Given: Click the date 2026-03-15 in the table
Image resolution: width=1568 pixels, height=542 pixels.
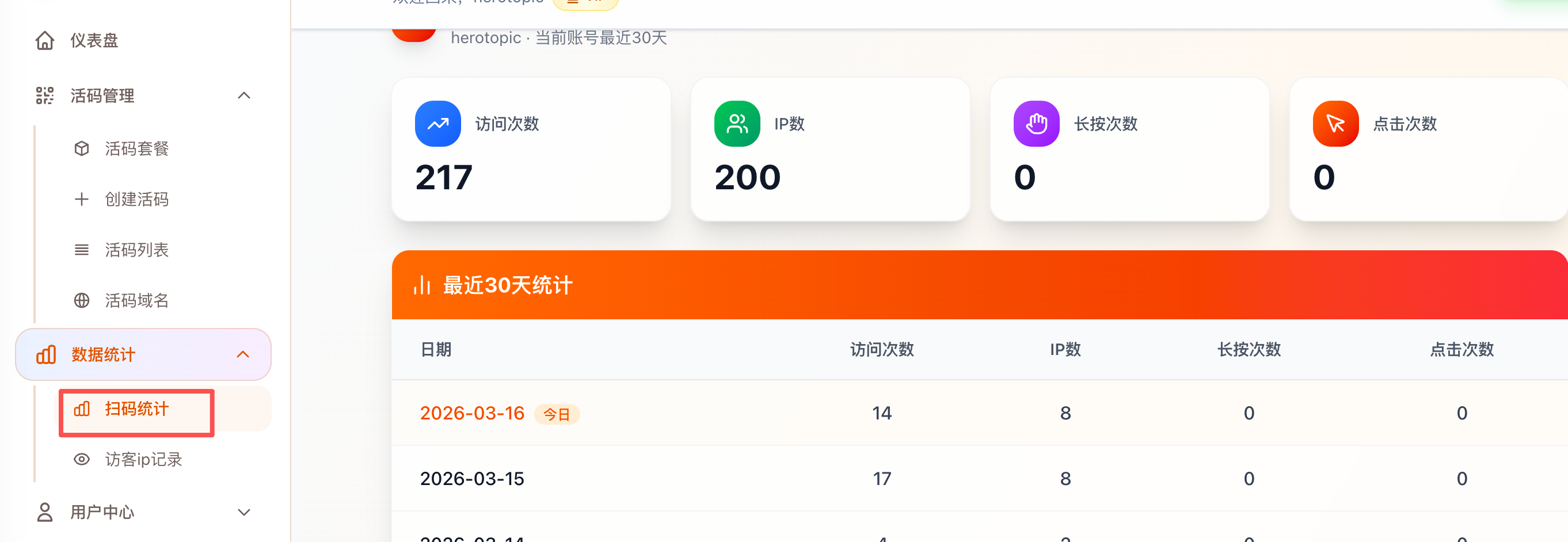Looking at the screenshot, I should point(473,479).
